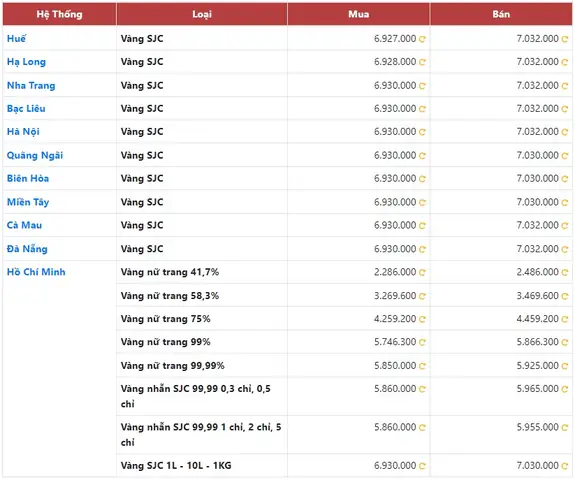
Task: Click the refresh icon beside 2.286.000 buy price
Action: pos(422,272)
